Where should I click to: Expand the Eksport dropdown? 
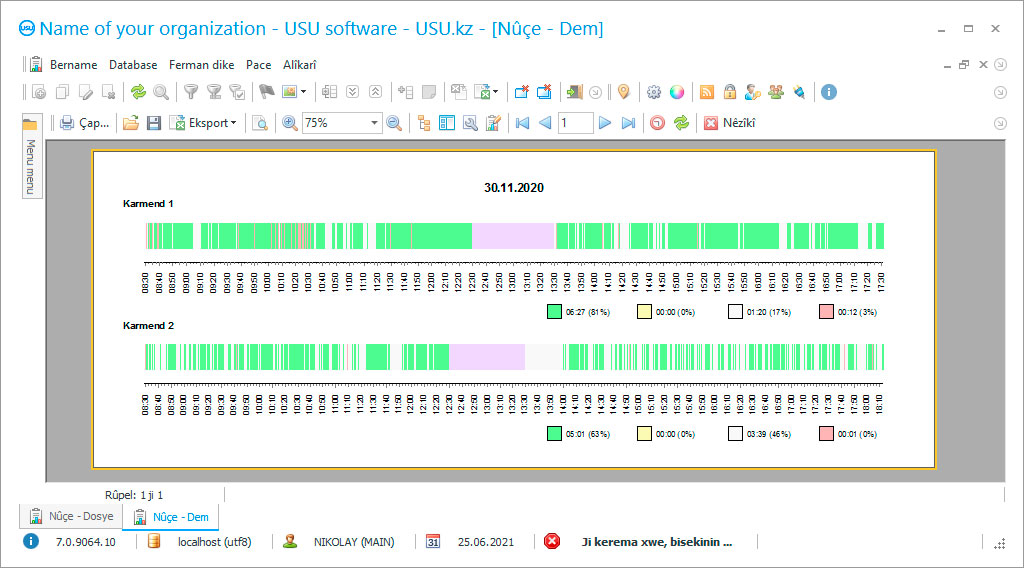point(233,123)
